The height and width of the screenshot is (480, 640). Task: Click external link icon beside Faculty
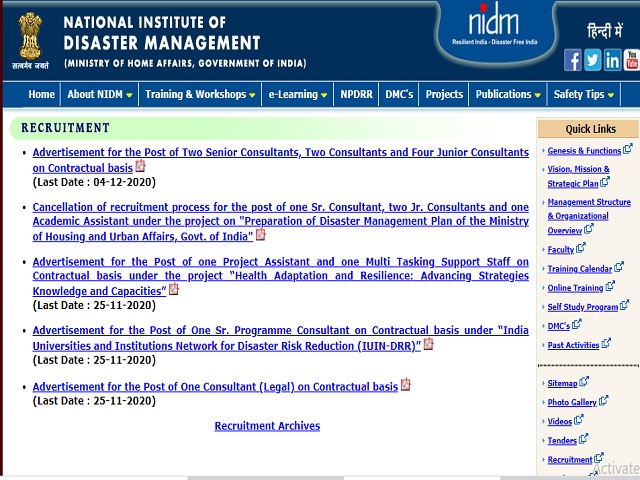point(580,248)
